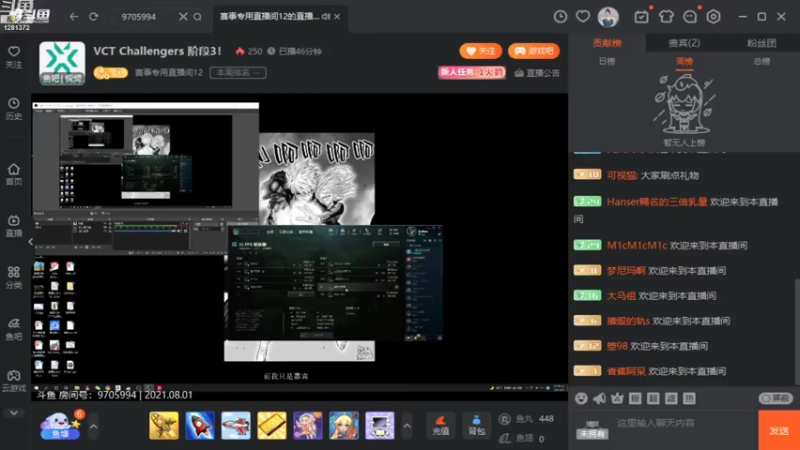Open 关注 in the left sidebar

point(14,57)
